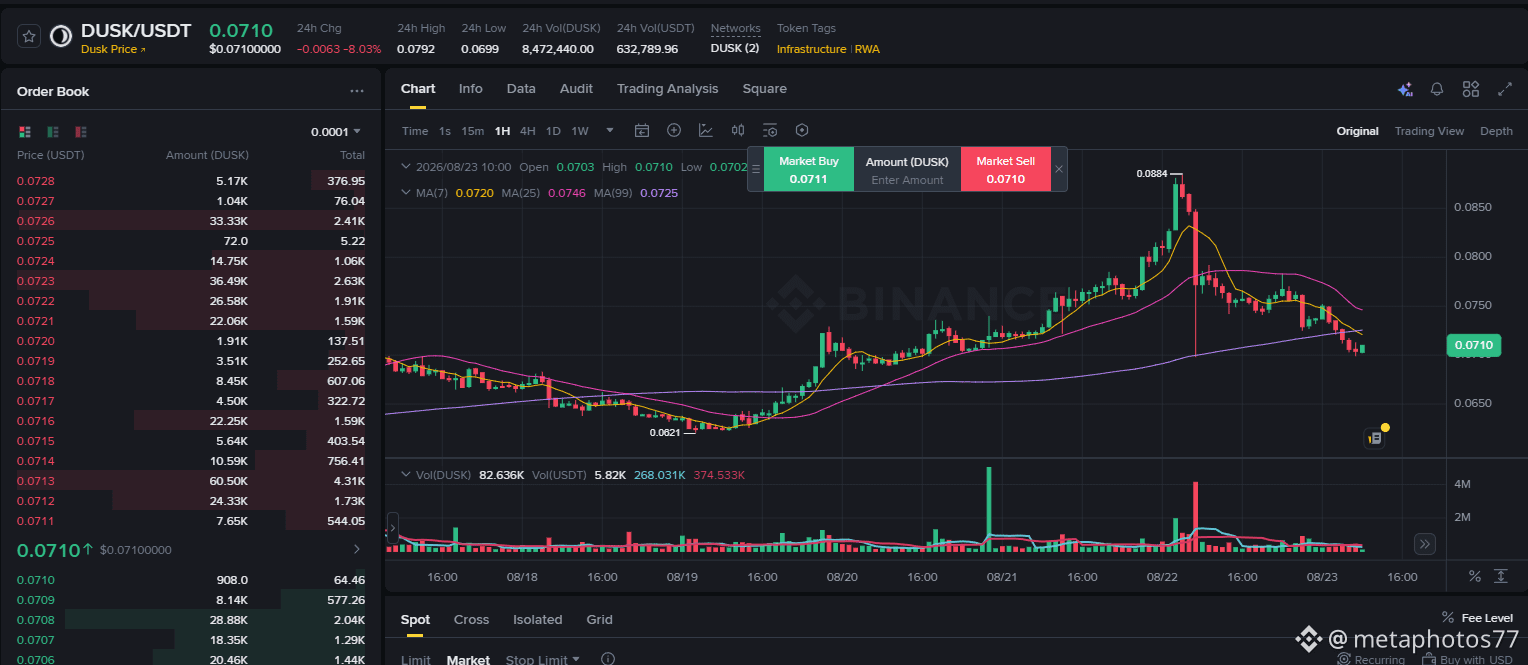Viewport: 1528px width, 665px height.
Task: Click the Infrastructure token tag
Action: tap(811, 49)
